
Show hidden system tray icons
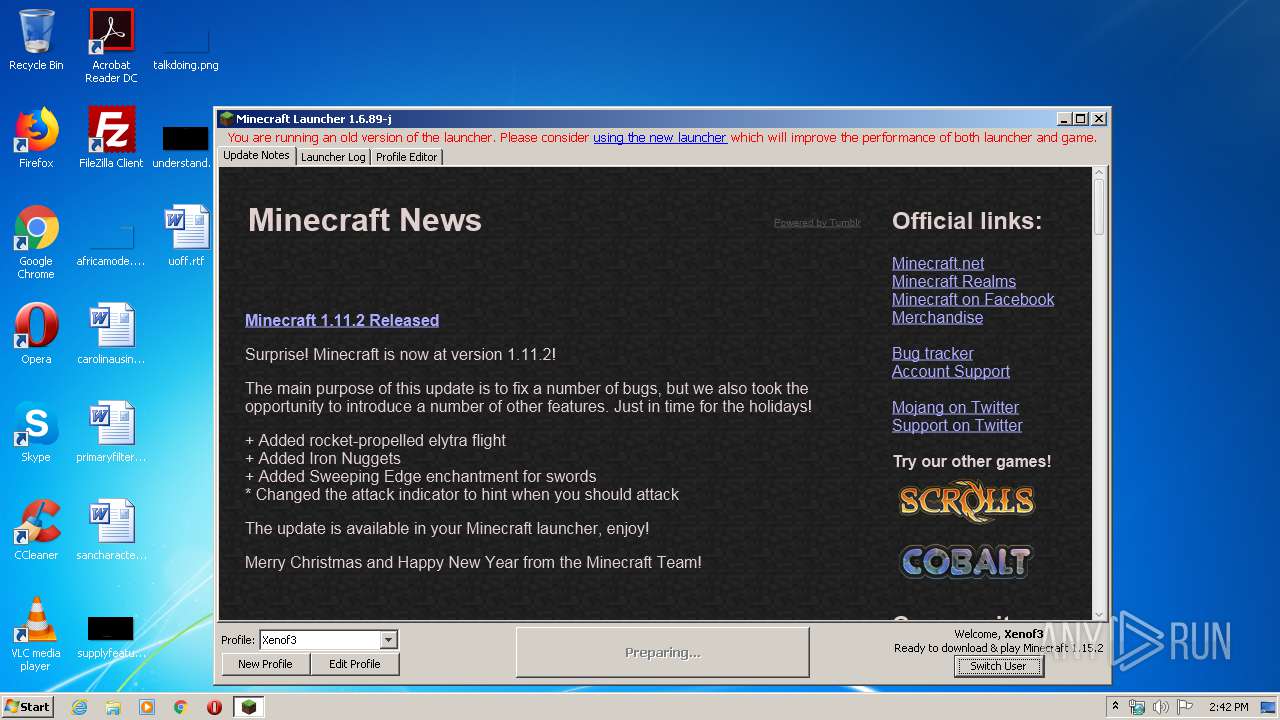click(1116, 707)
